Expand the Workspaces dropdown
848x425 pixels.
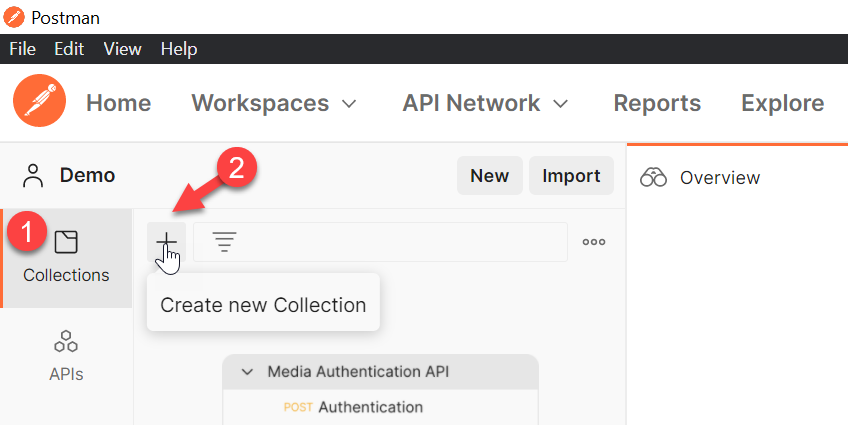pyautogui.click(x=274, y=103)
